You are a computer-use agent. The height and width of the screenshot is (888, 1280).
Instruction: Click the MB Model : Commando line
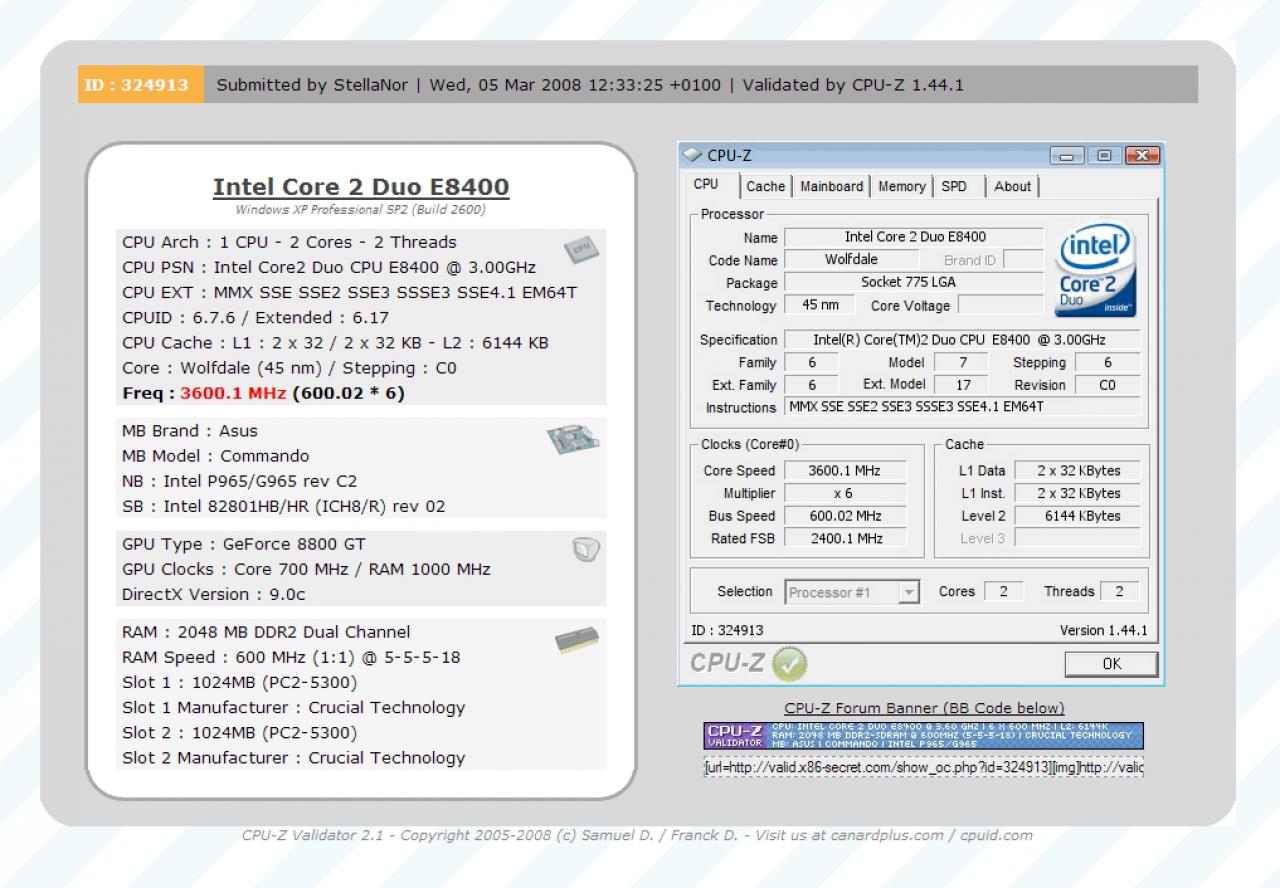pyautogui.click(x=216, y=456)
